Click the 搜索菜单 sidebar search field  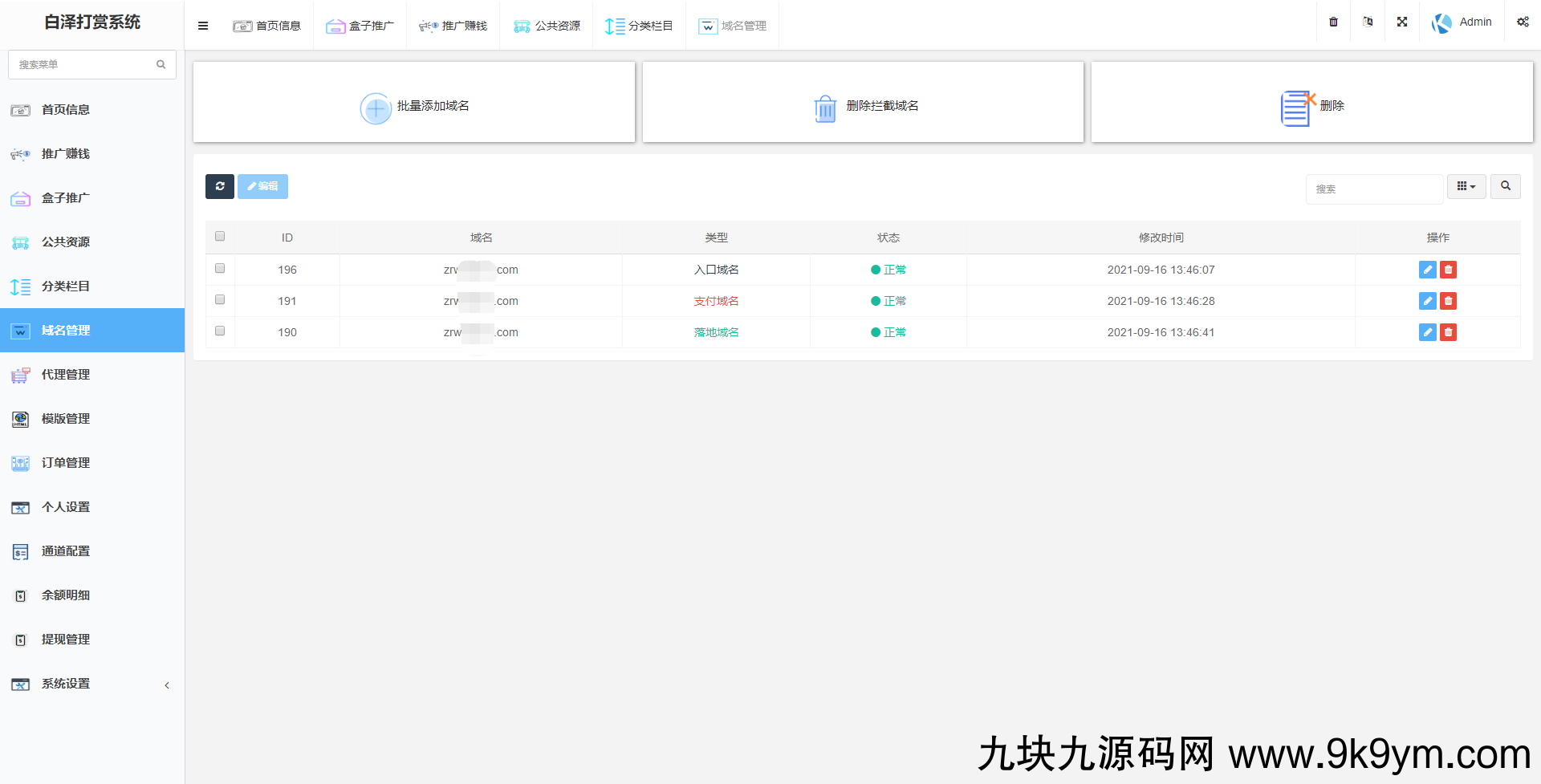pos(84,64)
